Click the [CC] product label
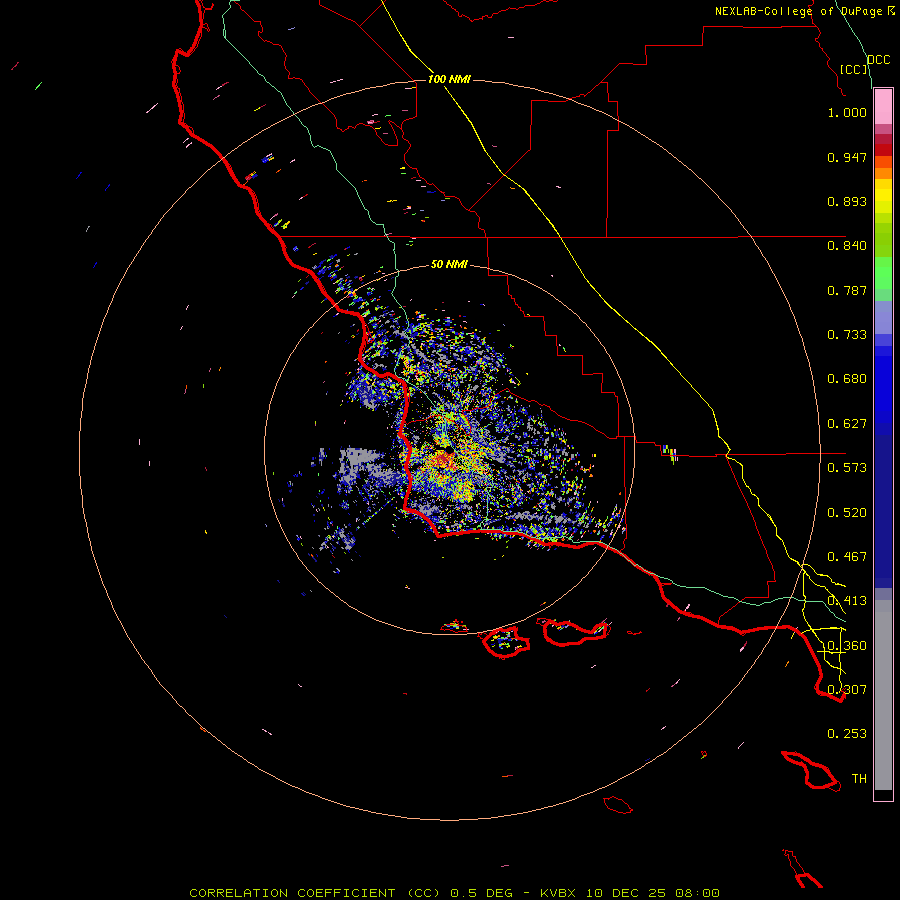 [x=854, y=69]
